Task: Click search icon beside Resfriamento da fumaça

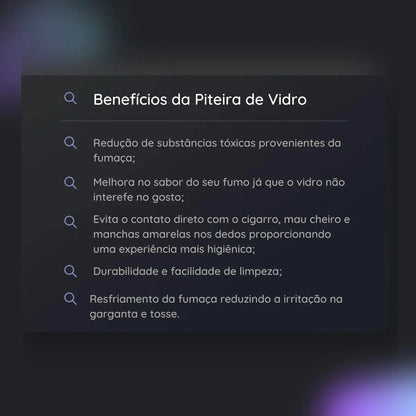Action: pos(70,299)
